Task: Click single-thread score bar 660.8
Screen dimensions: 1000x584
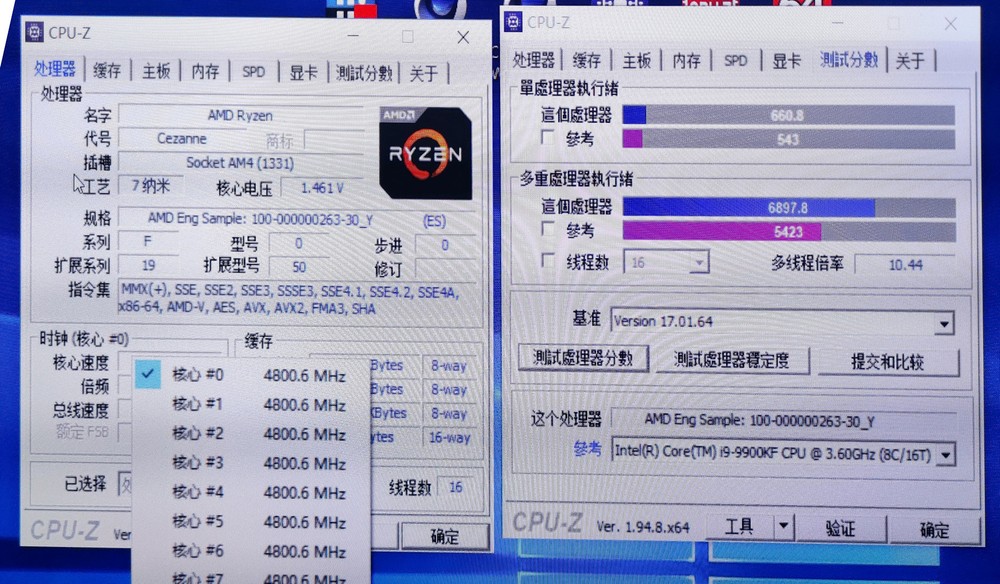Action: (788, 115)
